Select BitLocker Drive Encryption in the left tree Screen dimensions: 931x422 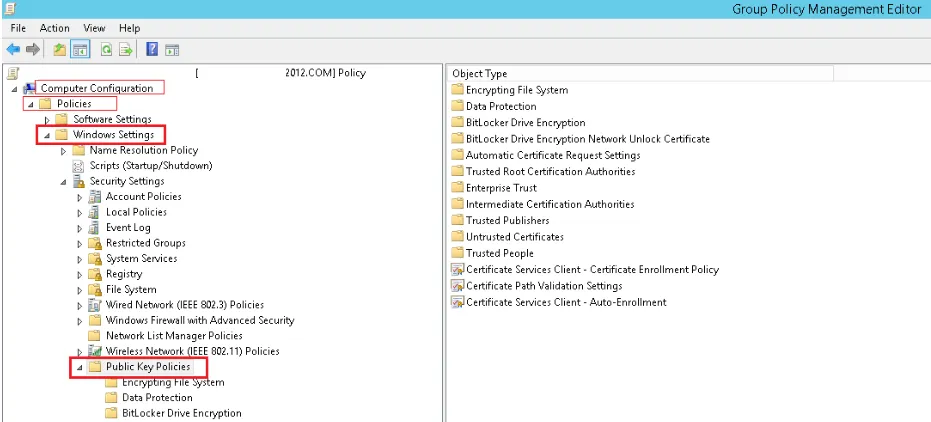click(x=182, y=413)
